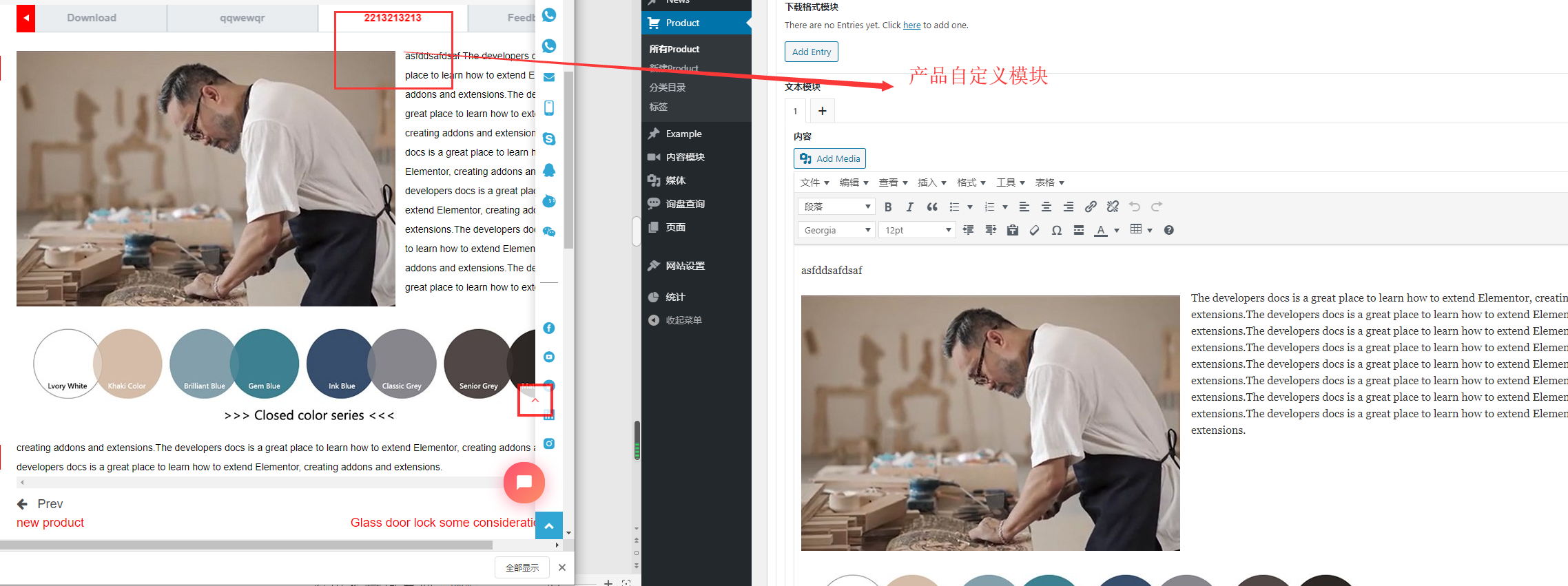The image size is (1568, 586).
Task: Add a new text module tab with plus
Action: click(822, 111)
